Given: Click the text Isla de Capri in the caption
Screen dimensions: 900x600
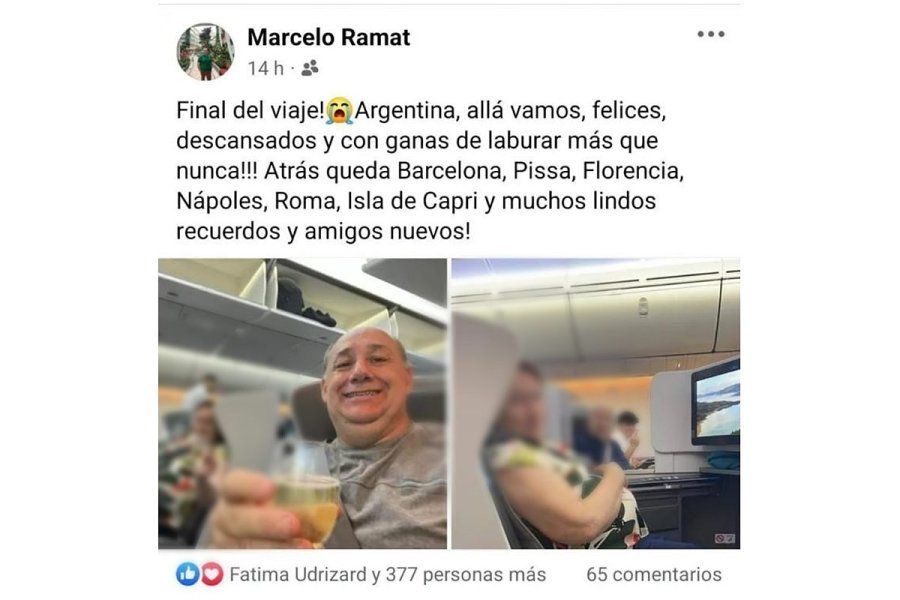Looking at the screenshot, I should [413, 201].
